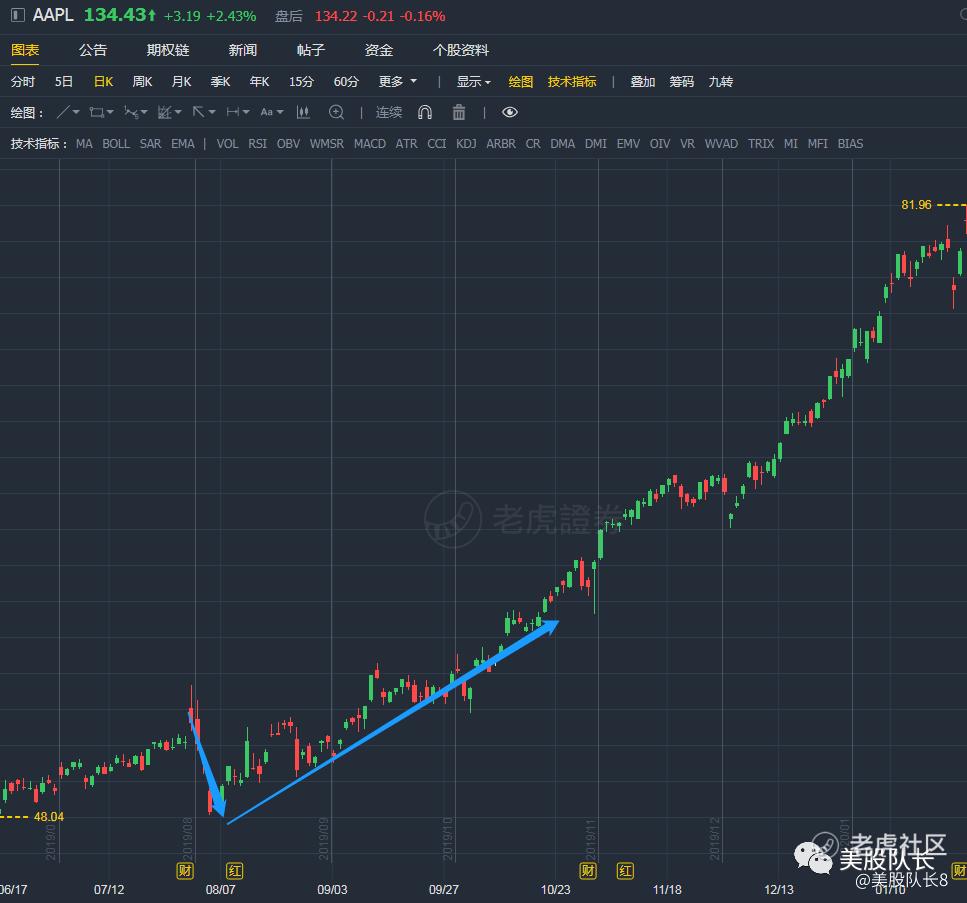Expand the 显示 display dropdown
The width and height of the screenshot is (967, 903).
(474, 81)
